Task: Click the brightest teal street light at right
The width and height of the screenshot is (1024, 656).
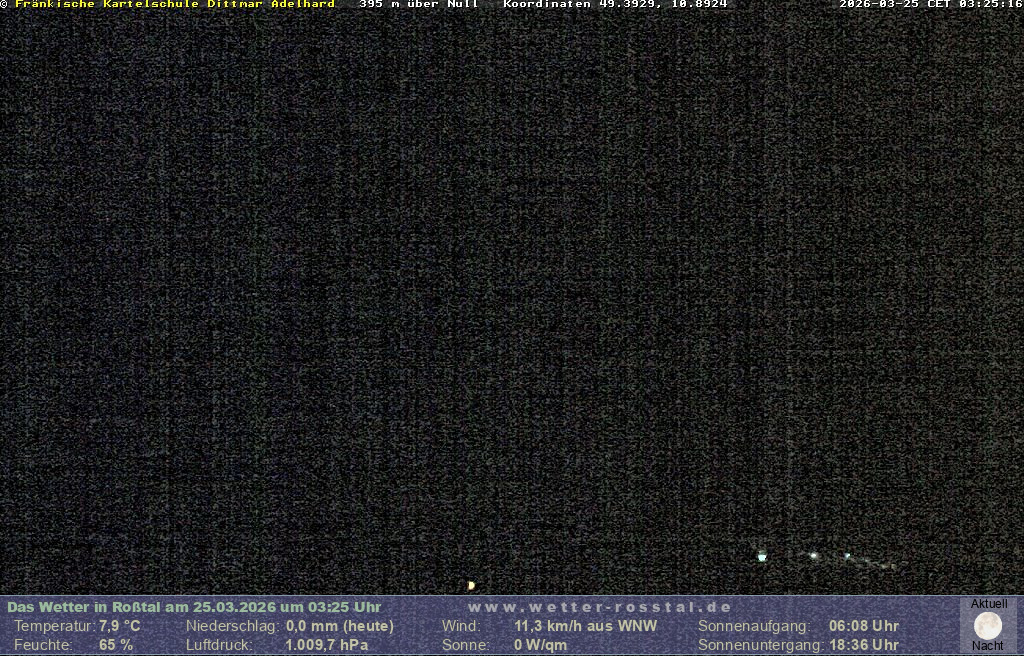Action: click(762, 556)
